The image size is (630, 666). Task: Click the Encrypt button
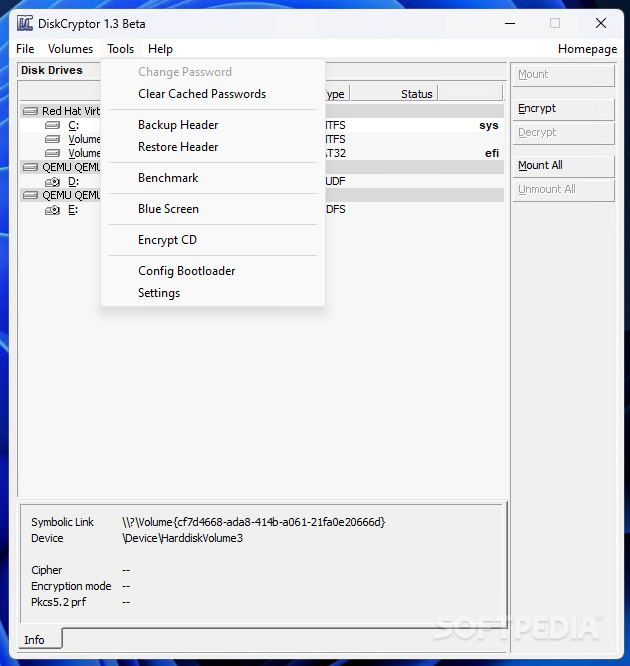pyautogui.click(x=563, y=109)
